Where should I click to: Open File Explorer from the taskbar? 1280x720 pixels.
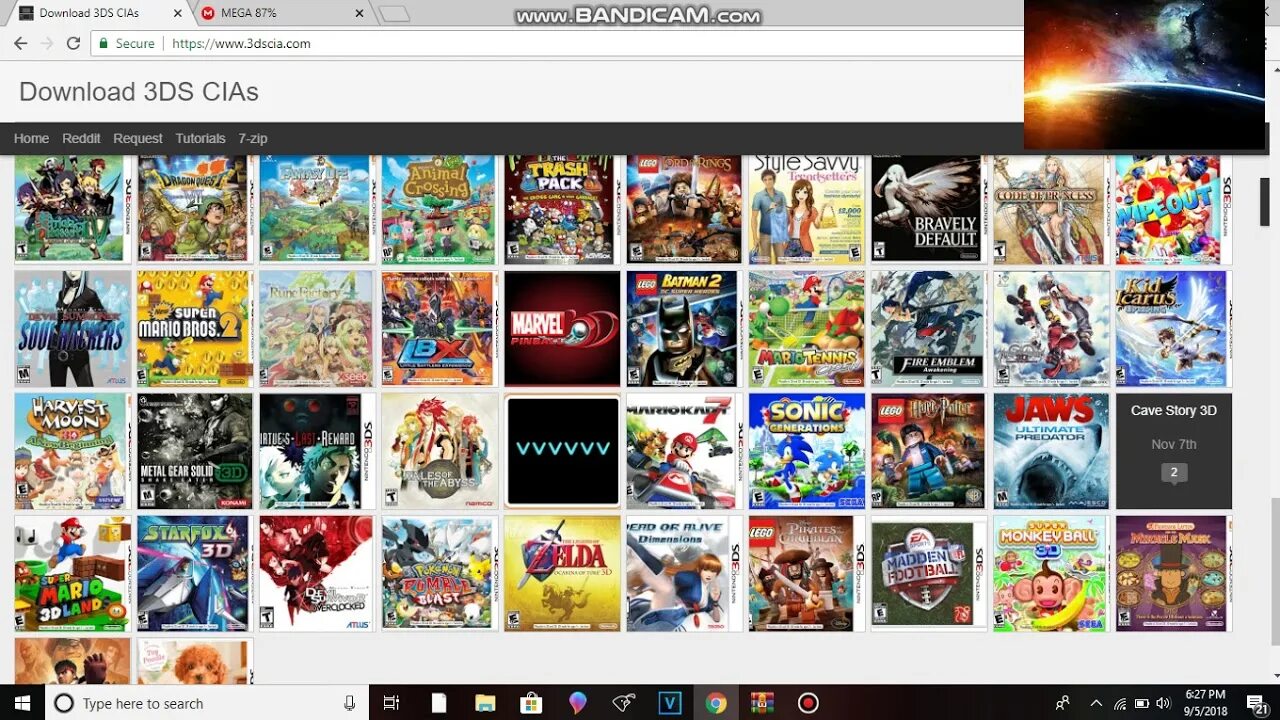[x=485, y=703]
